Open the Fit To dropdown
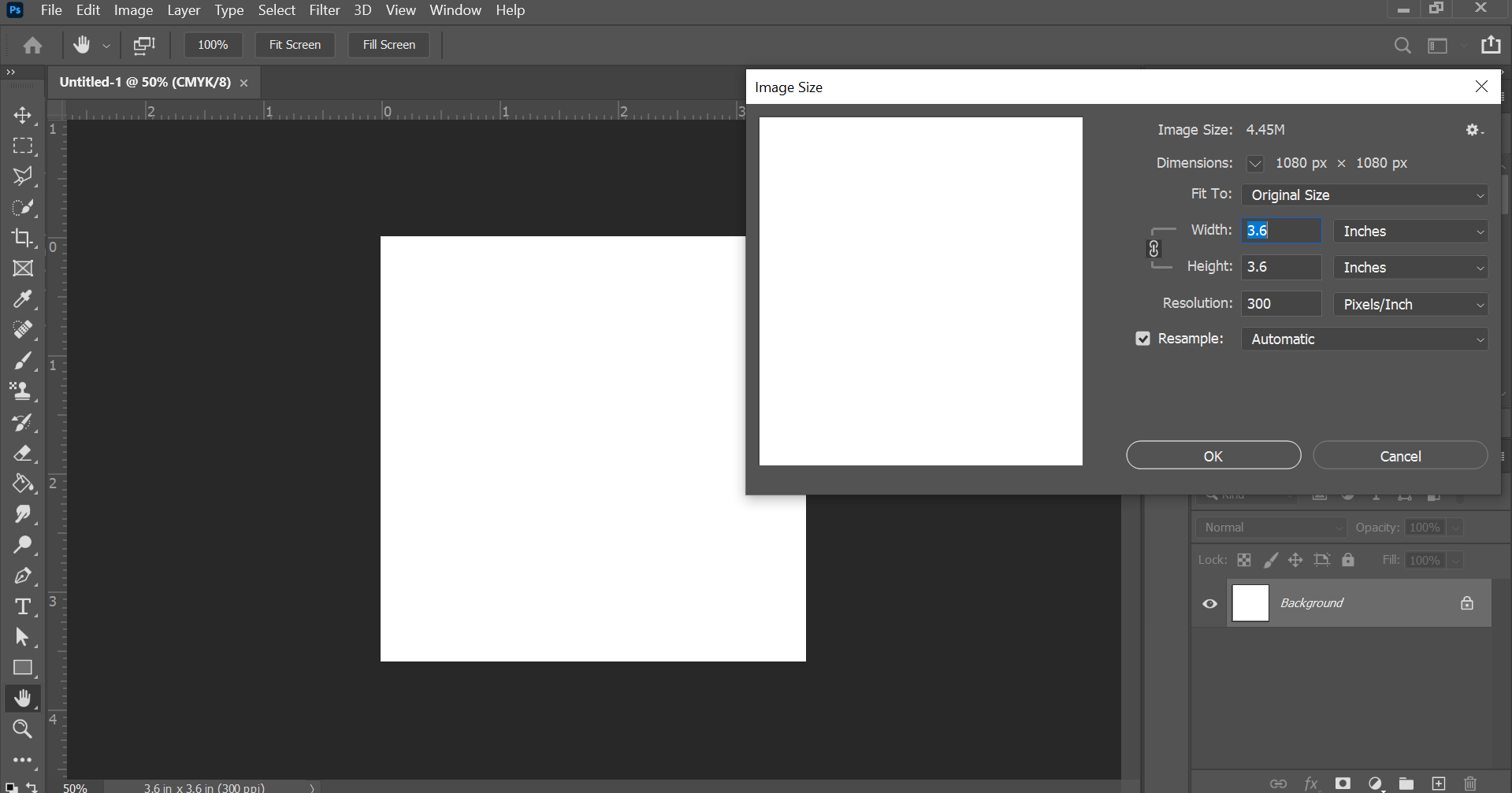The image size is (1512, 793). [x=1365, y=195]
